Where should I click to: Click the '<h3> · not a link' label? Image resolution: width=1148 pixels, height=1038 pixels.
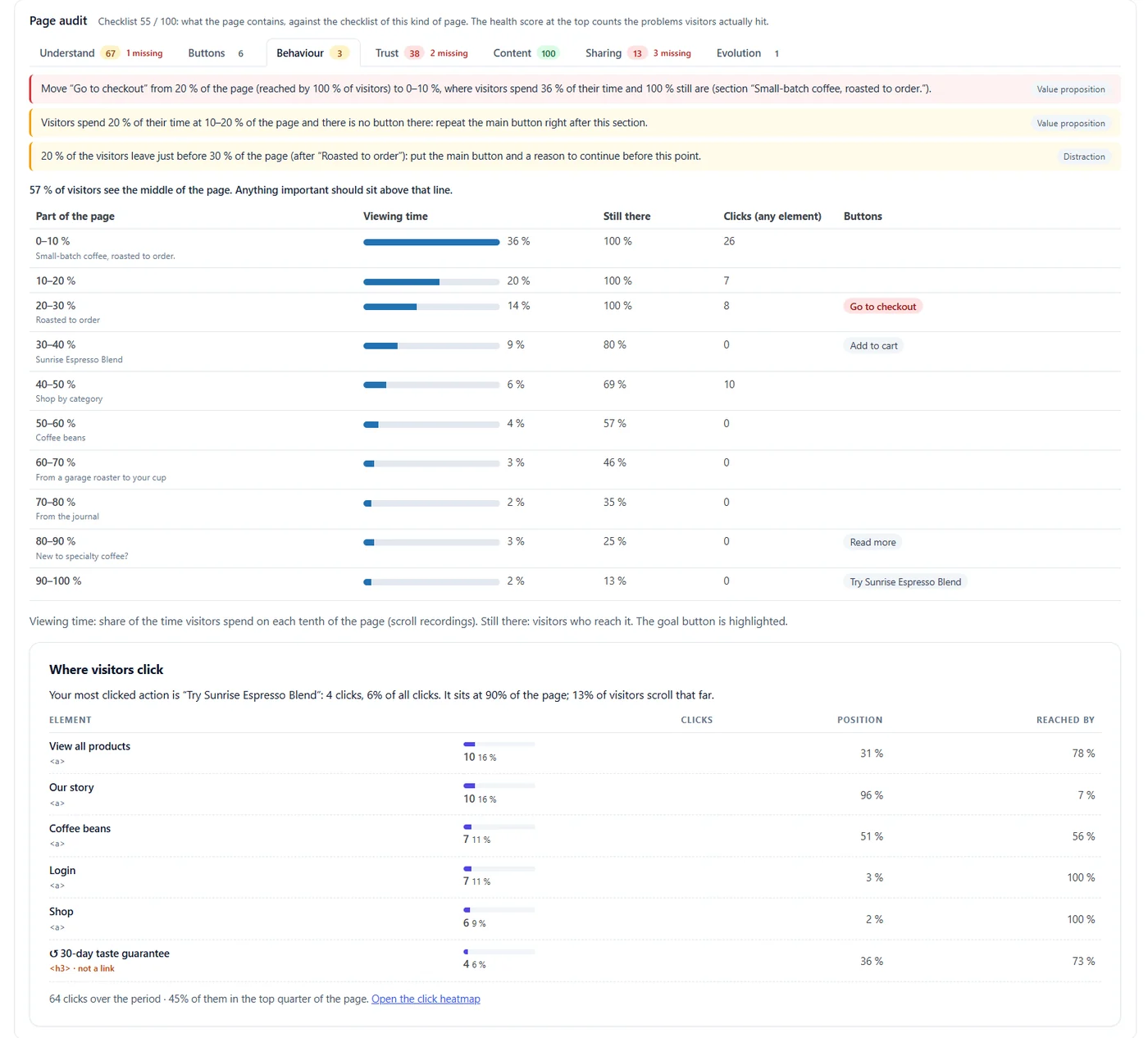click(x=82, y=968)
